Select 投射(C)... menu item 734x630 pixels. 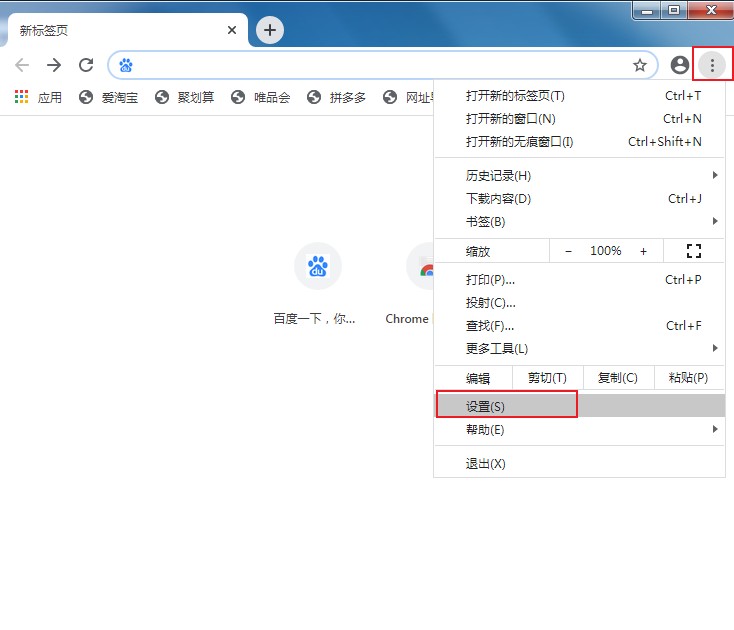coord(580,303)
